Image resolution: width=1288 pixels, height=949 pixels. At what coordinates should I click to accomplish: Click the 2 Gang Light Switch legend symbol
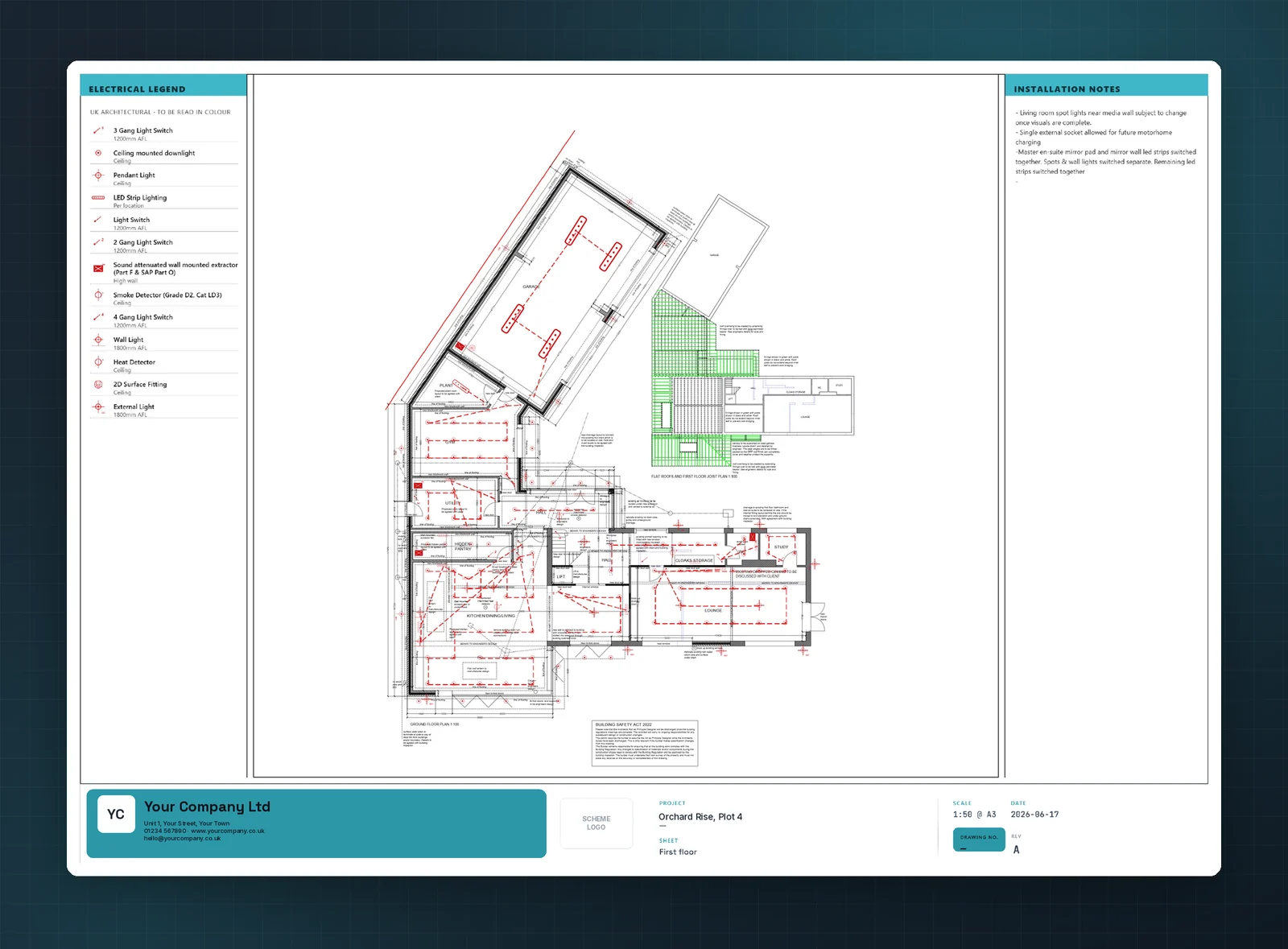[x=98, y=242]
